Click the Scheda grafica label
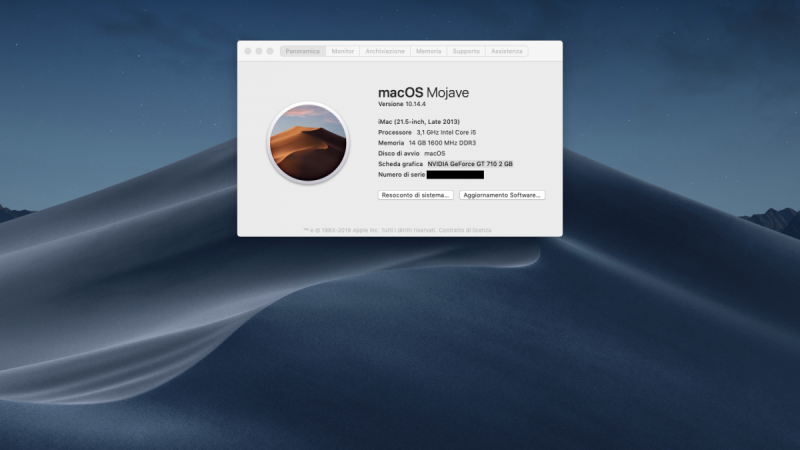Image resolution: width=800 pixels, height=450 pixels. [401, 164]
